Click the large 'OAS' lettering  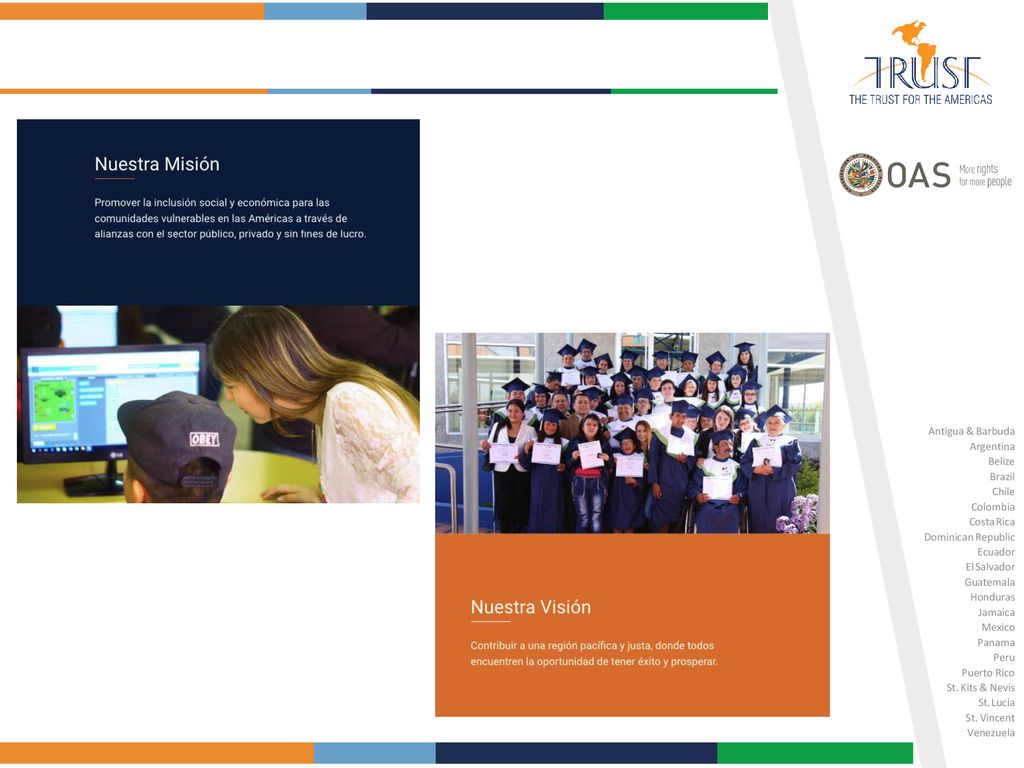918,175
